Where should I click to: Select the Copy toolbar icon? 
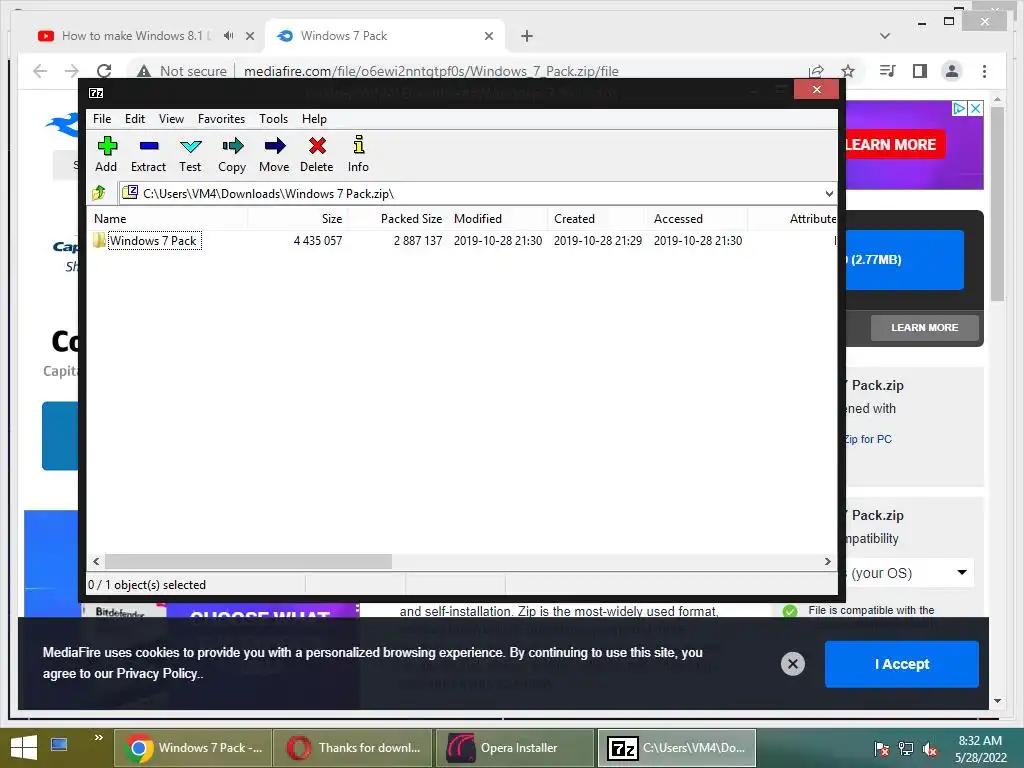(x=232, y=154)
